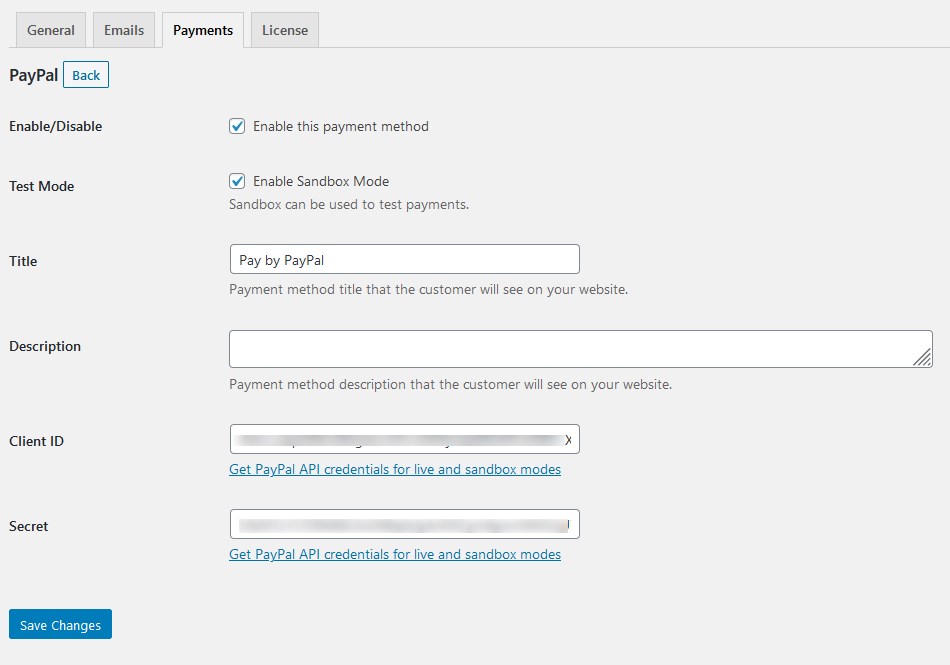Open PayPal API credentials link under Secret
This screenshot has height=665, width=950.
click(395, 554)
